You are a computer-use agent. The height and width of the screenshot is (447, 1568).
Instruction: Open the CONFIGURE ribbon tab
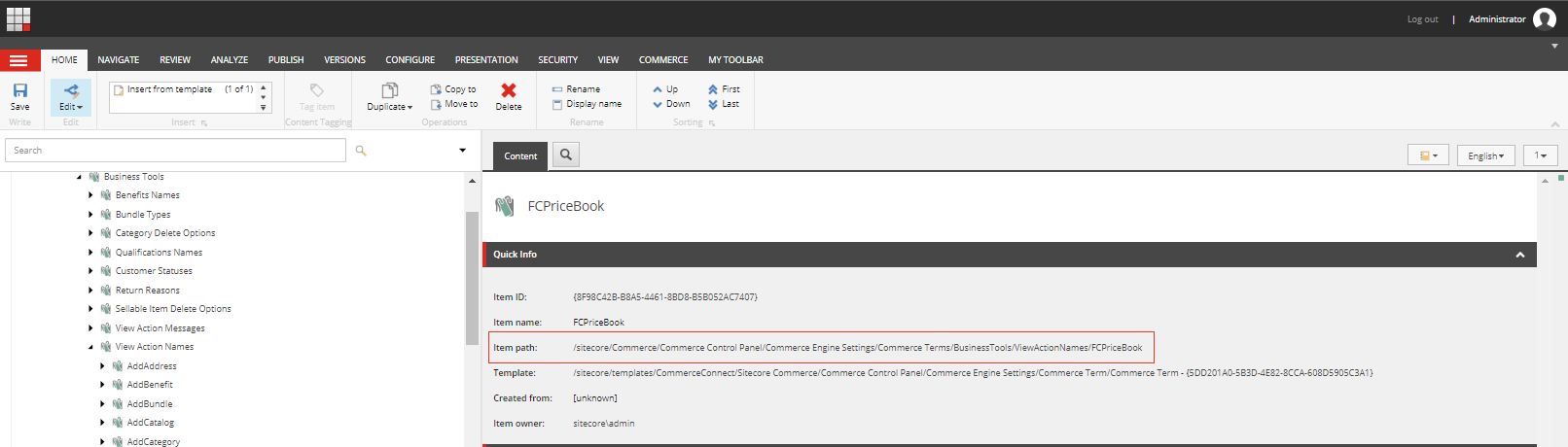pyautogui.click(x=410, y=60)
